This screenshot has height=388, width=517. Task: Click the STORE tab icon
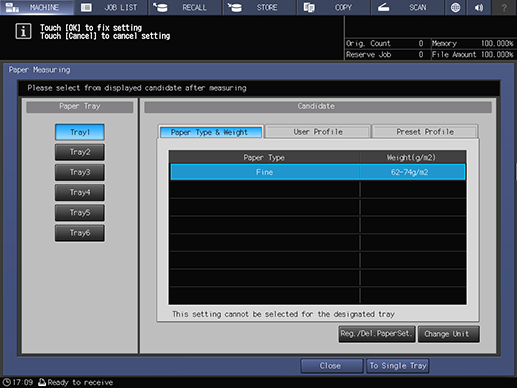coord(235,7)
